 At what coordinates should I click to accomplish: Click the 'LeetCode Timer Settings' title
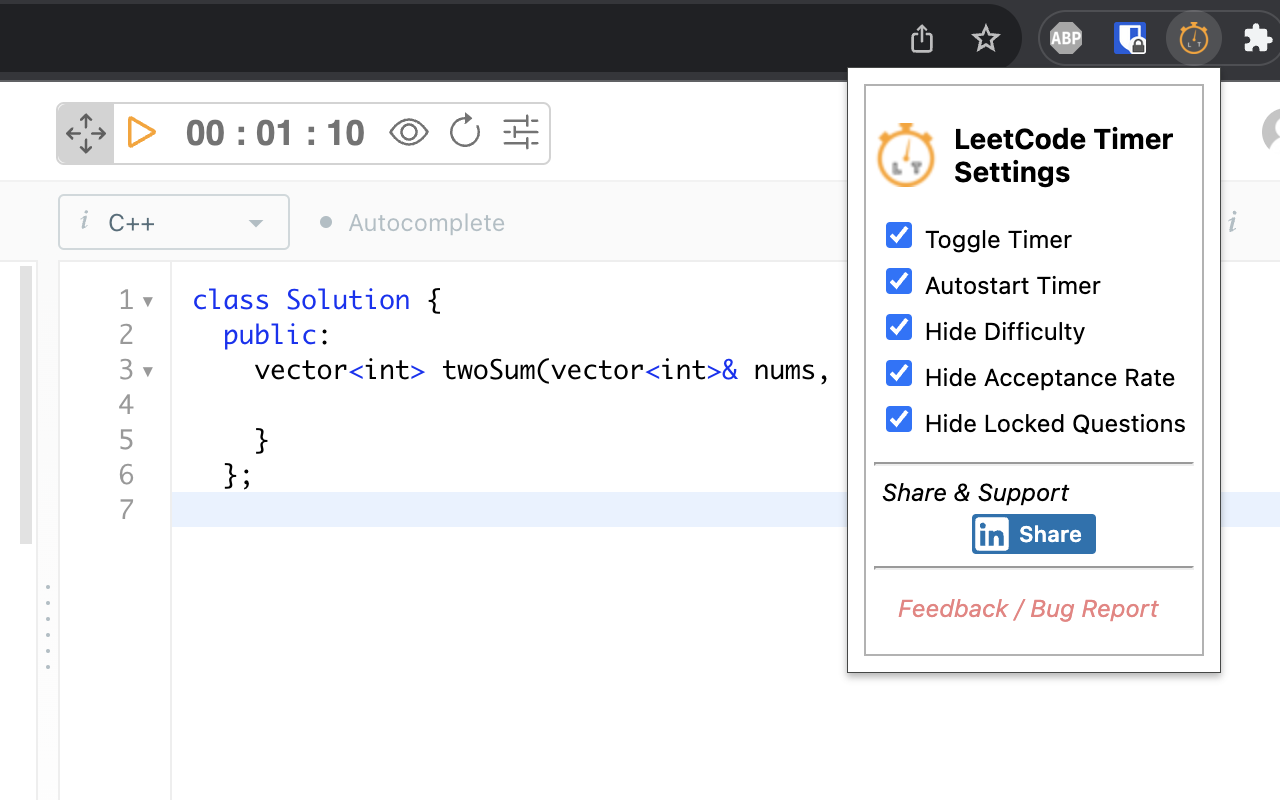1063,155
